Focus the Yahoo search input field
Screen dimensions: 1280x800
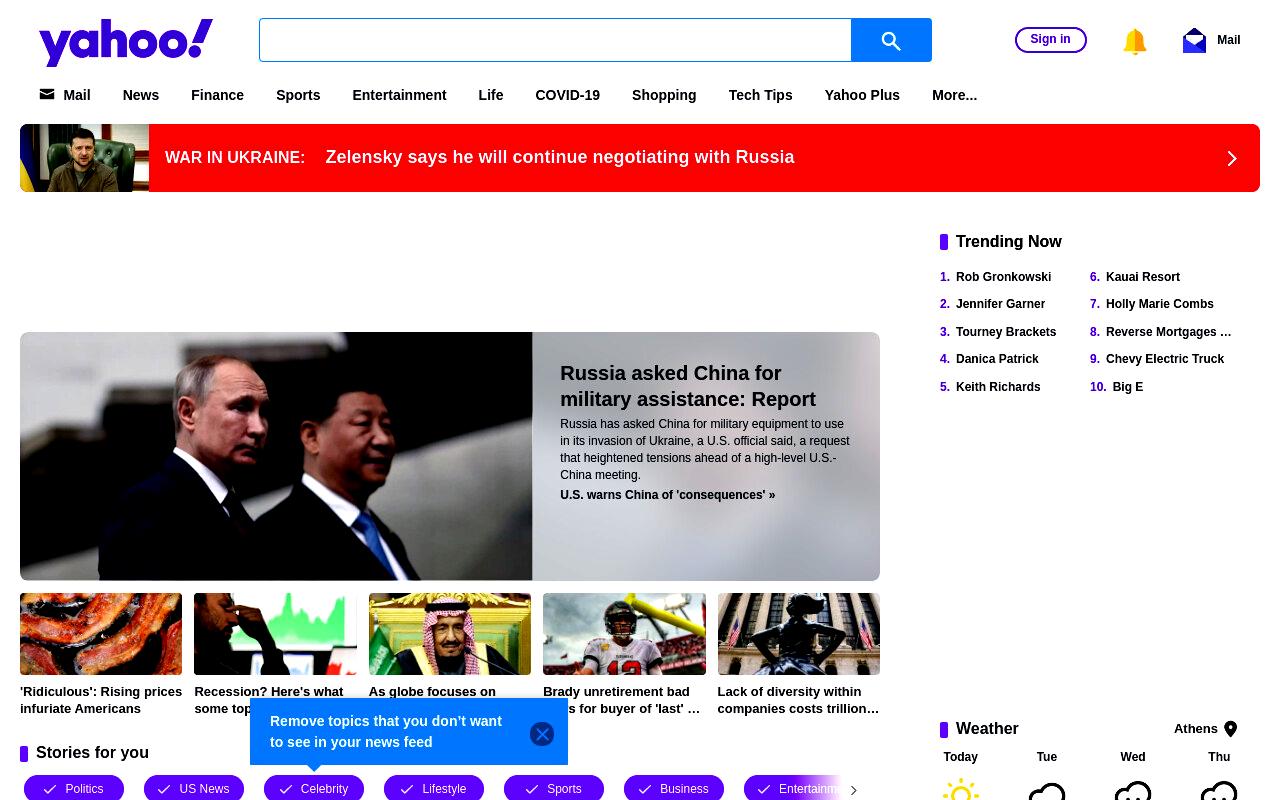[555, 40]
